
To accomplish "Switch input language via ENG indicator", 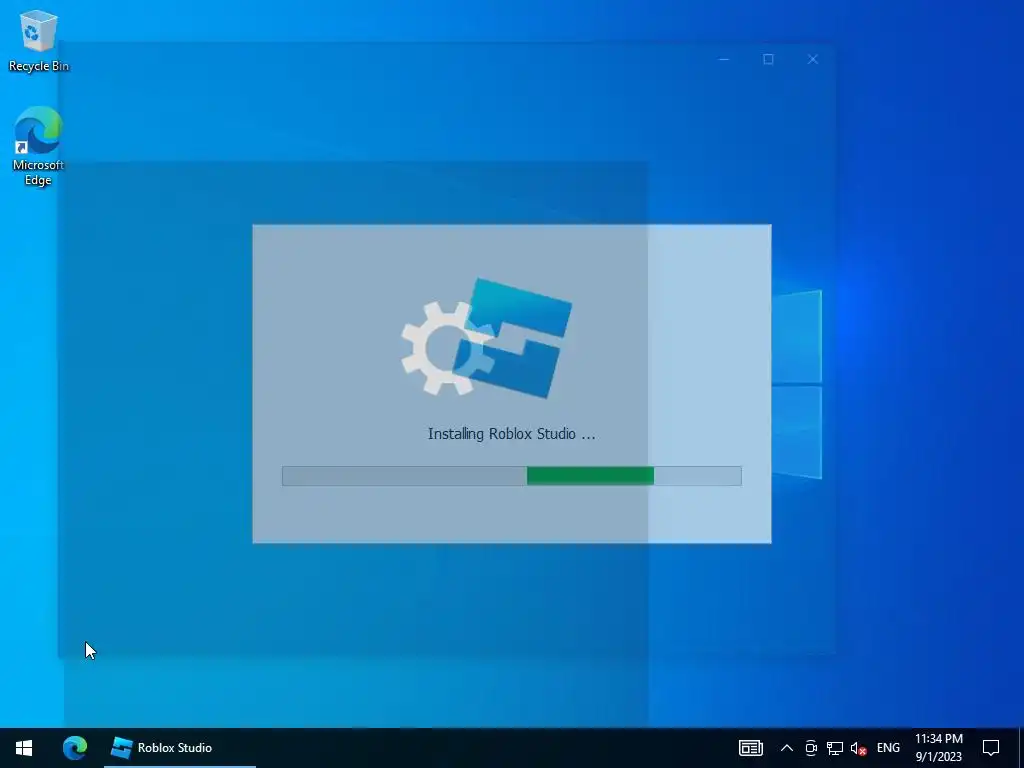I will pos(888,748).
